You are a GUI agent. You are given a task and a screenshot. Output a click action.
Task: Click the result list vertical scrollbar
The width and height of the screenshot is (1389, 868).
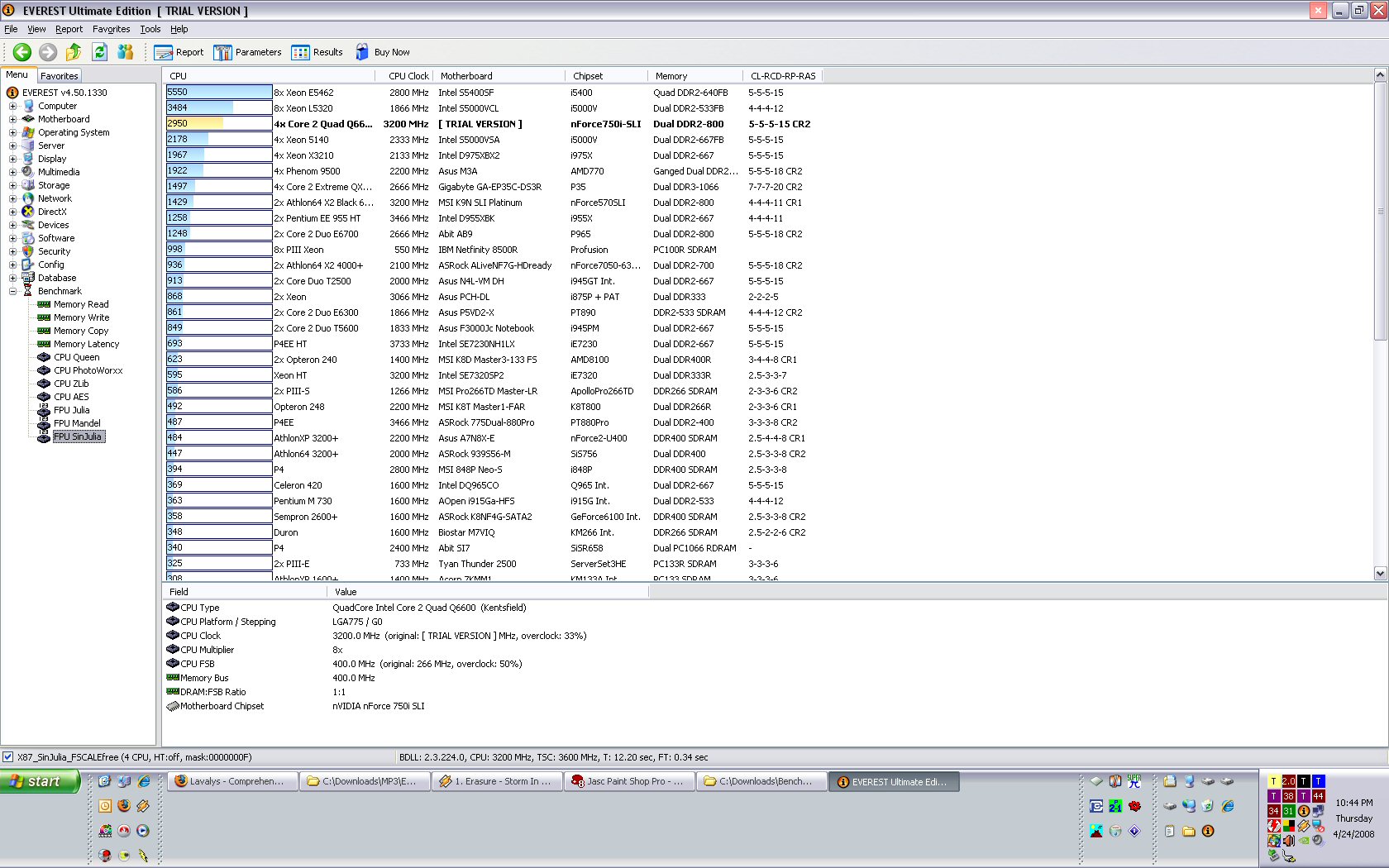[x=1380, y=324]
